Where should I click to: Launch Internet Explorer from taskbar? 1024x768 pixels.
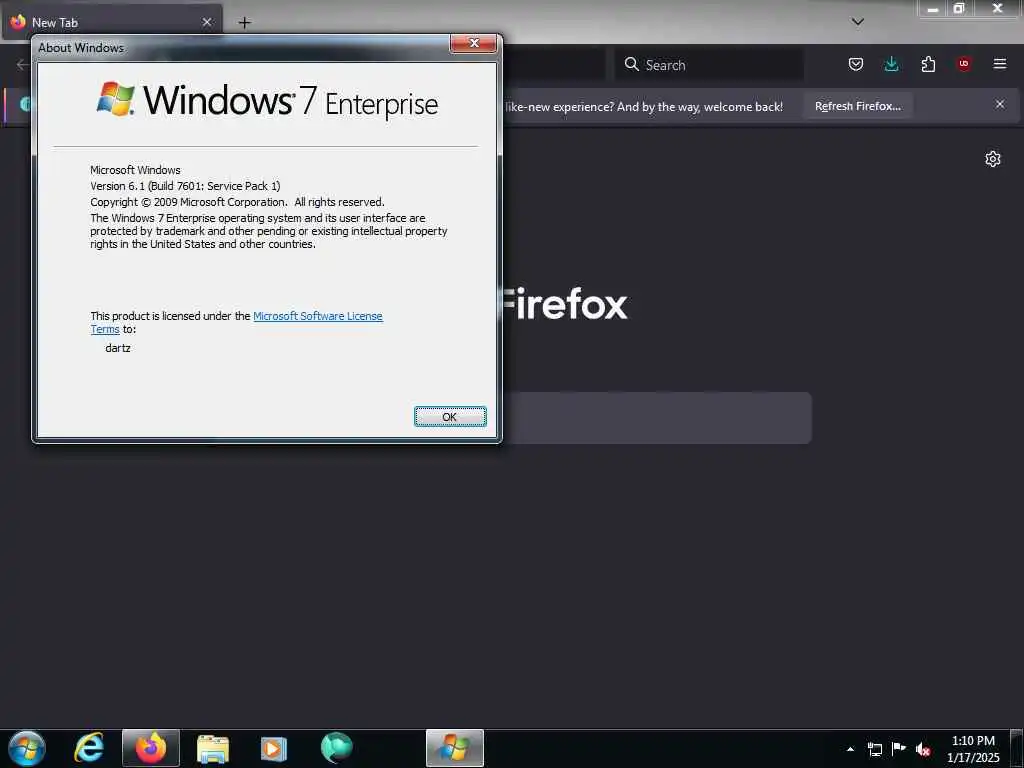point(89,748)
